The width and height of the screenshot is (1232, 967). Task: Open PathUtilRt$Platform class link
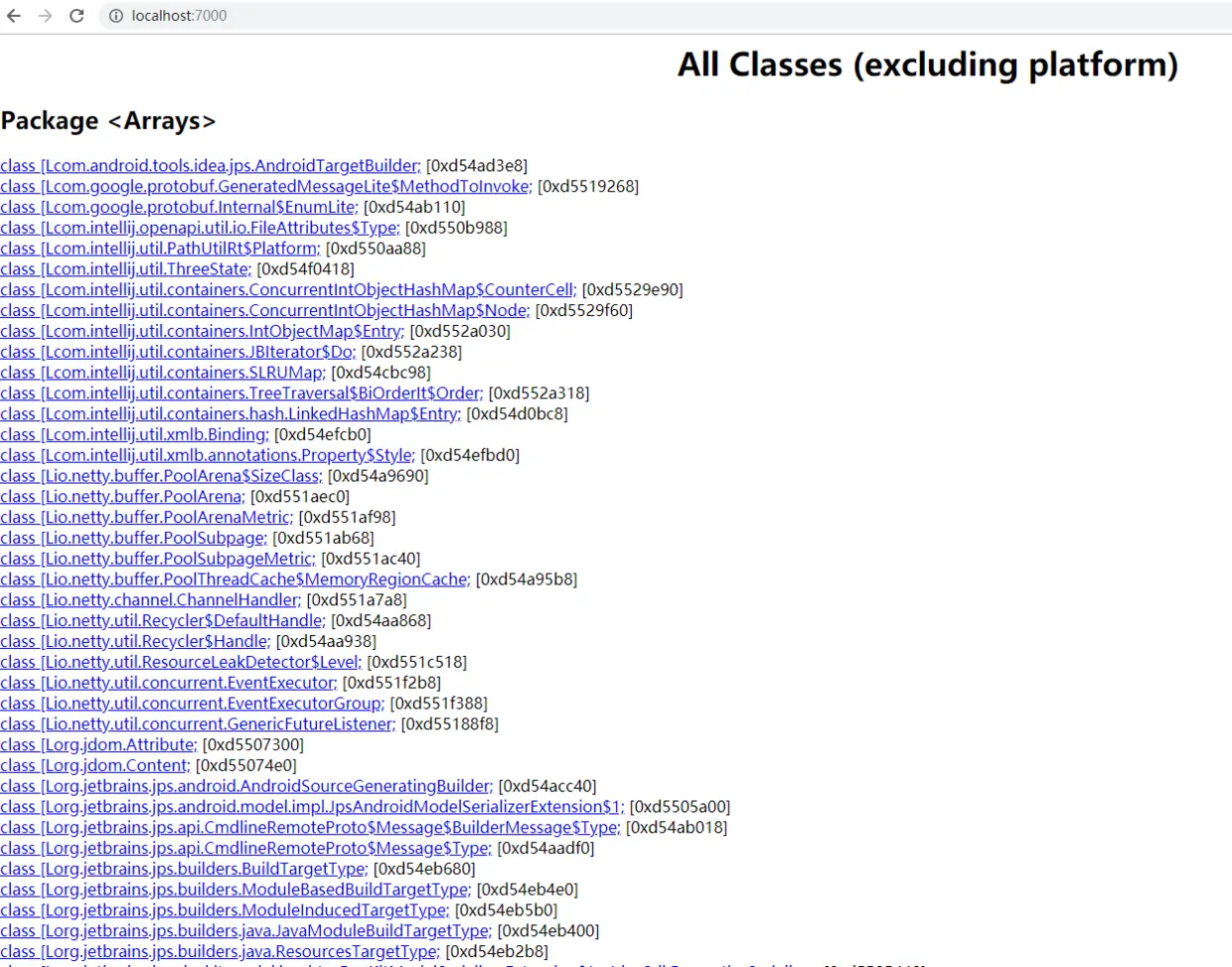tap(161, 248)
